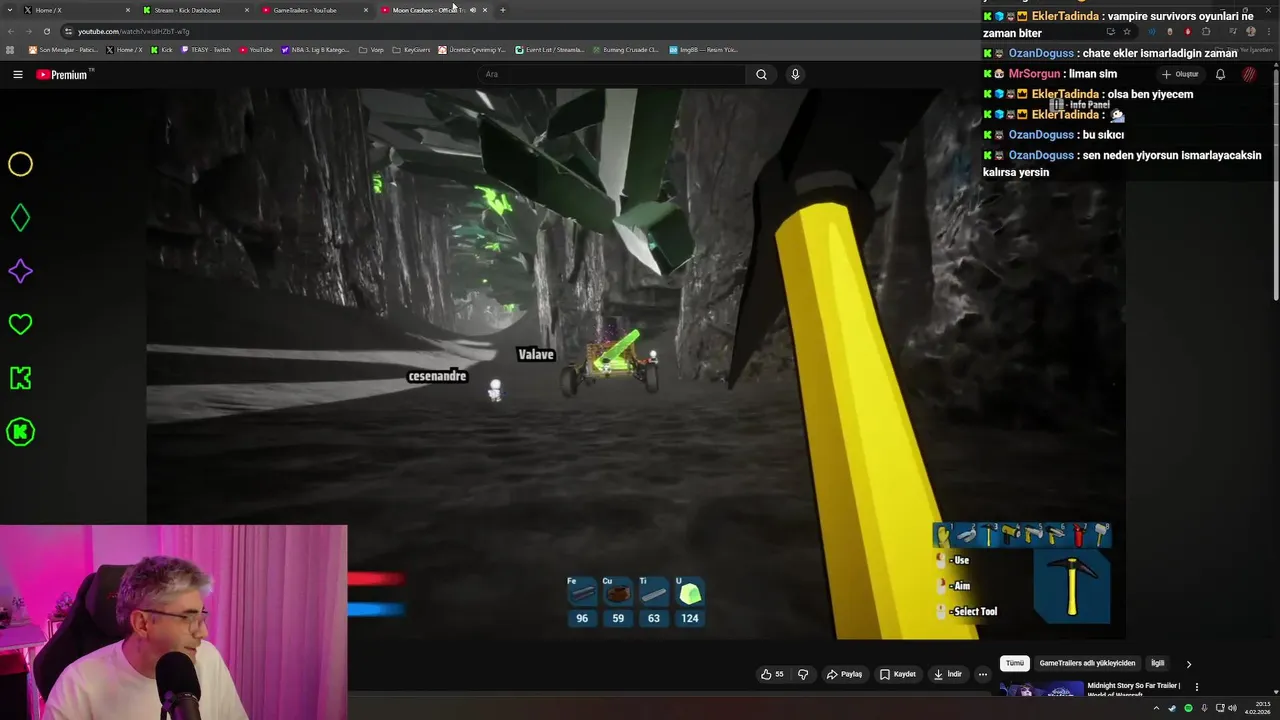Open 'Burning Crusade Cl...' bookmark
This screenshot has height=720, width=1280.
pos(625,50)
